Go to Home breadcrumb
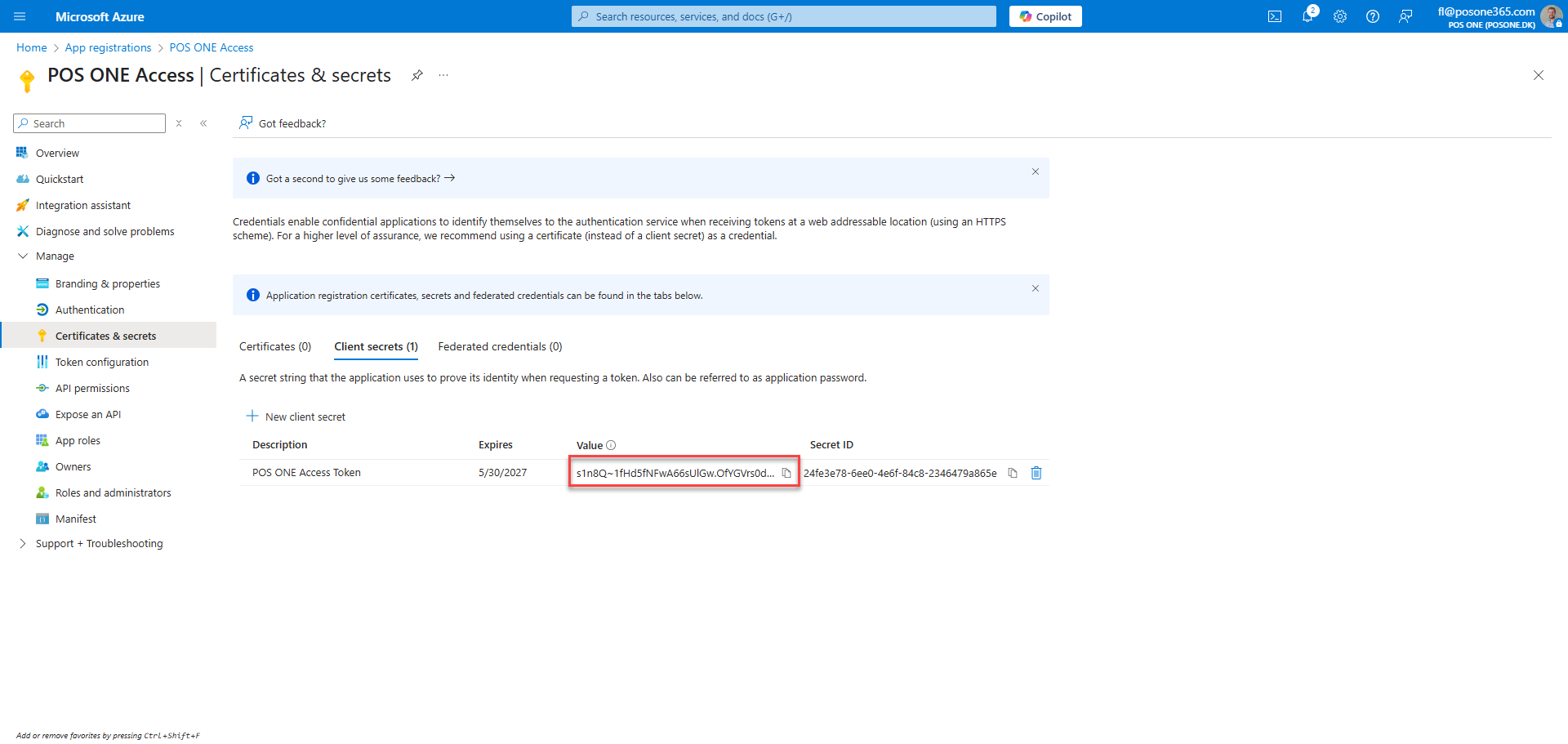Viewport: 1568px width, 744px height. (32, 47)
